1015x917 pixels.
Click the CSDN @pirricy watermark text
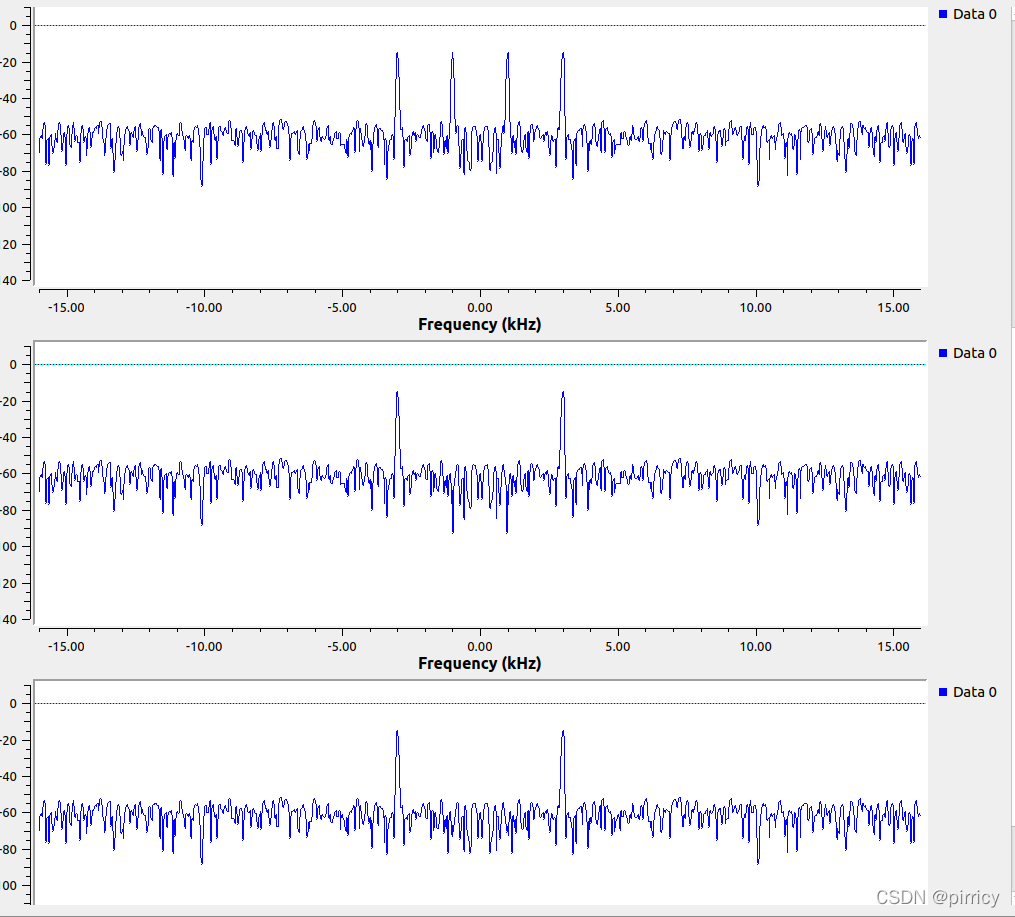[938, 897]
